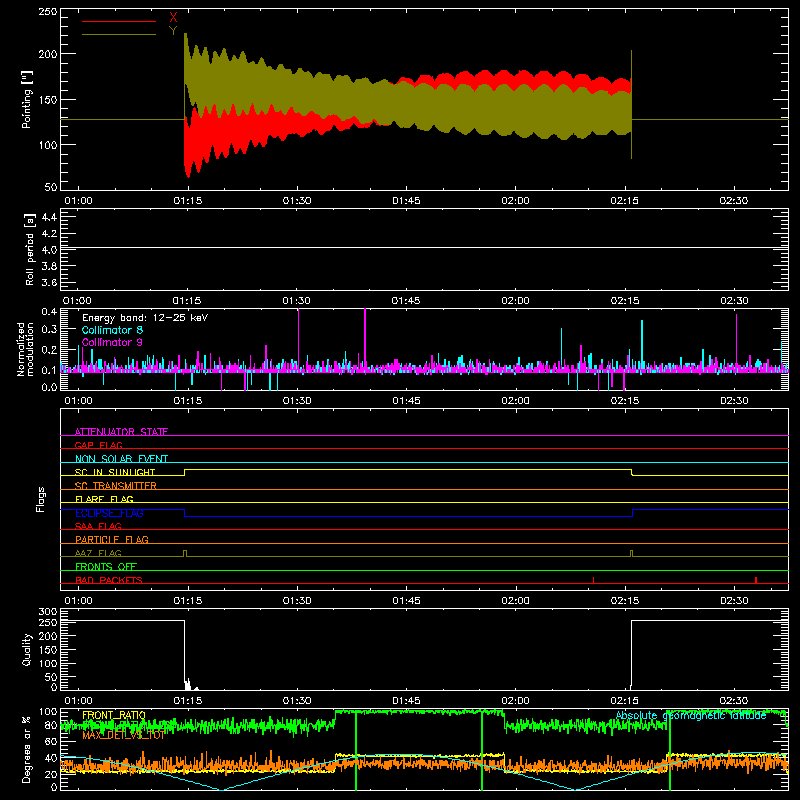This screenshot has height=800, width=800.
Task: Click the 4.0 tick on Roll period axis
Action: point(49,250)
